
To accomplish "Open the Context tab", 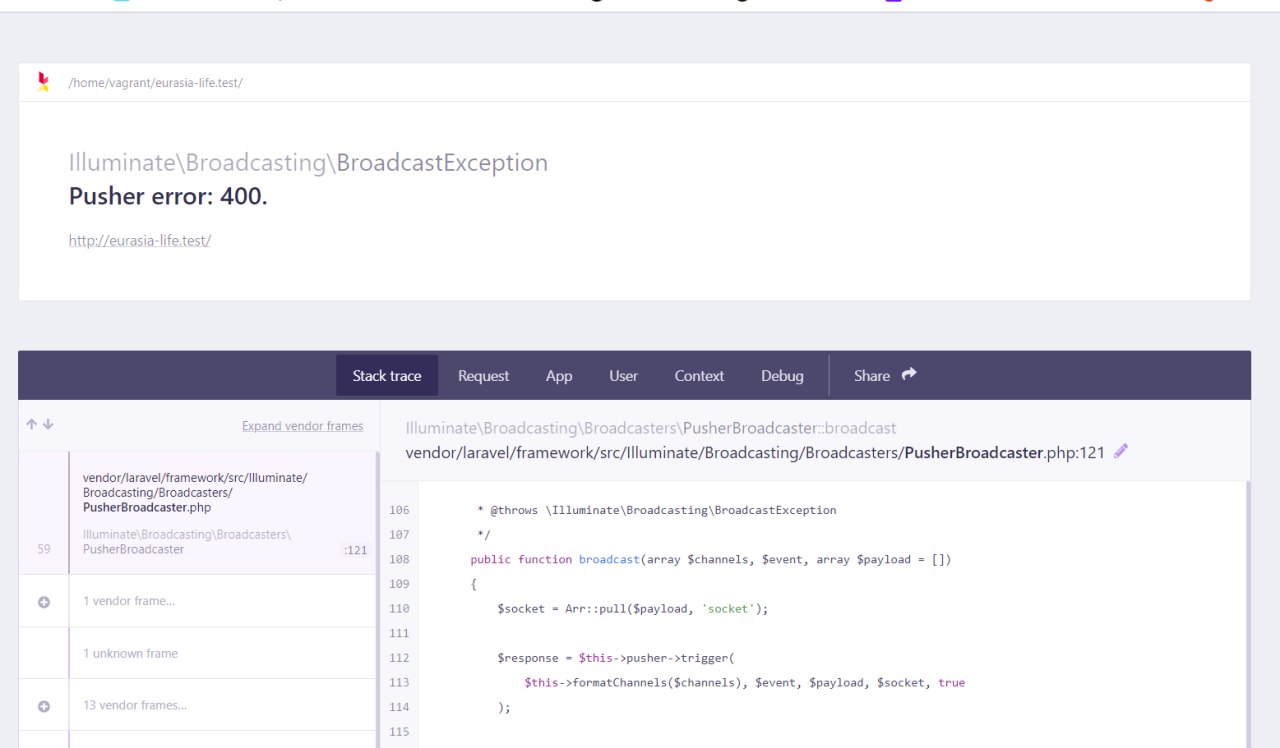I will pyautogui.click(x=699, y=376).
